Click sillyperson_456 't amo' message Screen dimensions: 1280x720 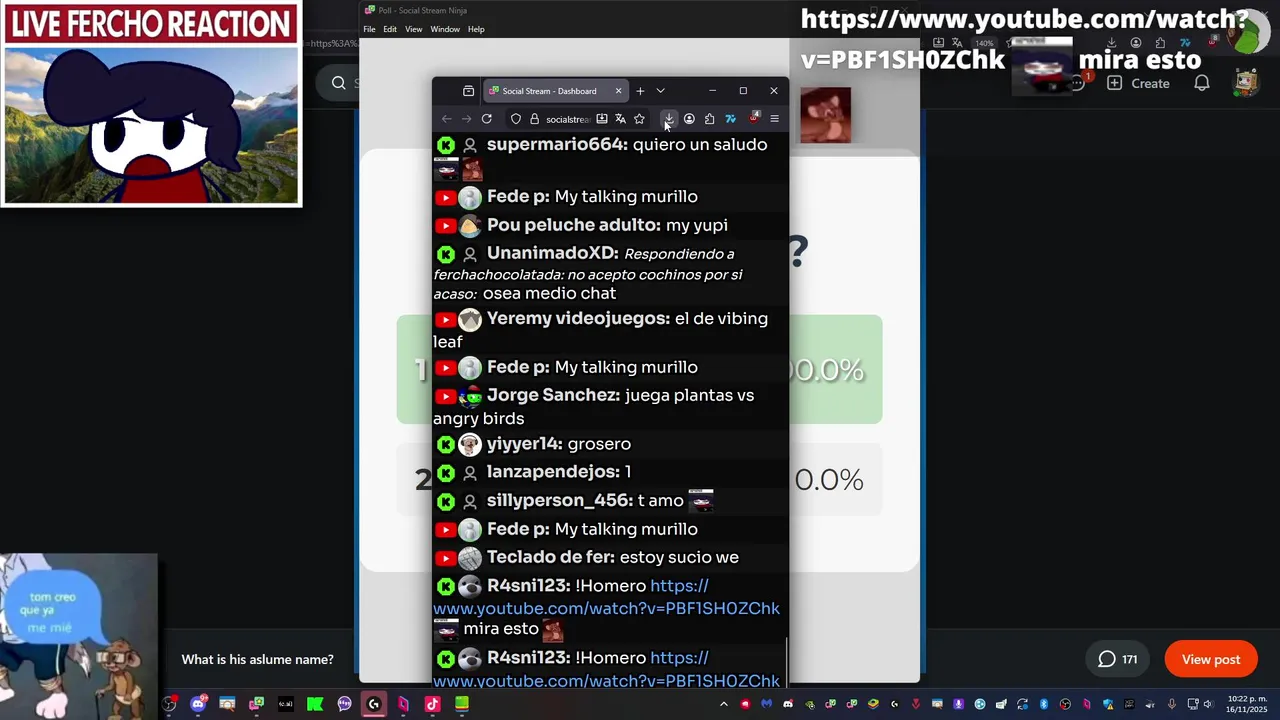pyautogui.click(x=610, y=501)
